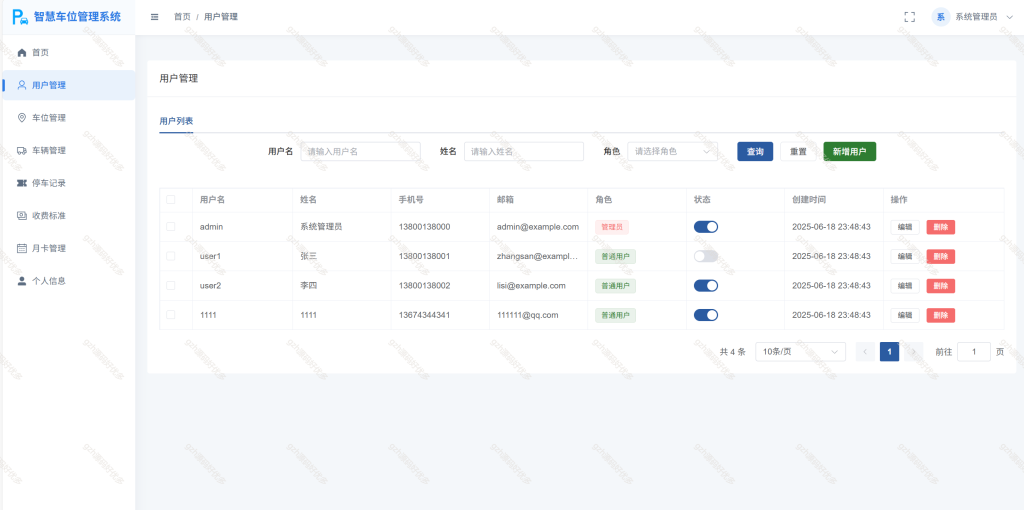Click the ticket icon beside 停车记录
This screenshot has height=510, width=1024.
pos(22,183)
